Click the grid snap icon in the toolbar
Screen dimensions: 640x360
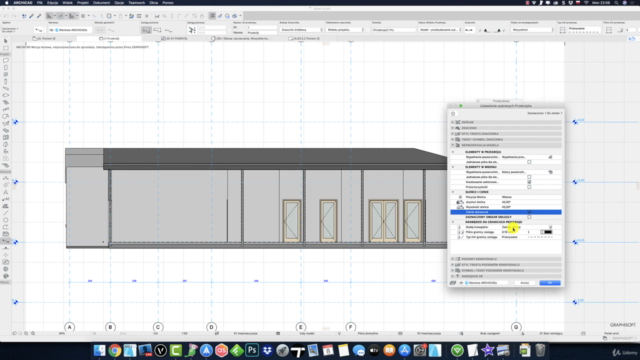coord(212,16)
